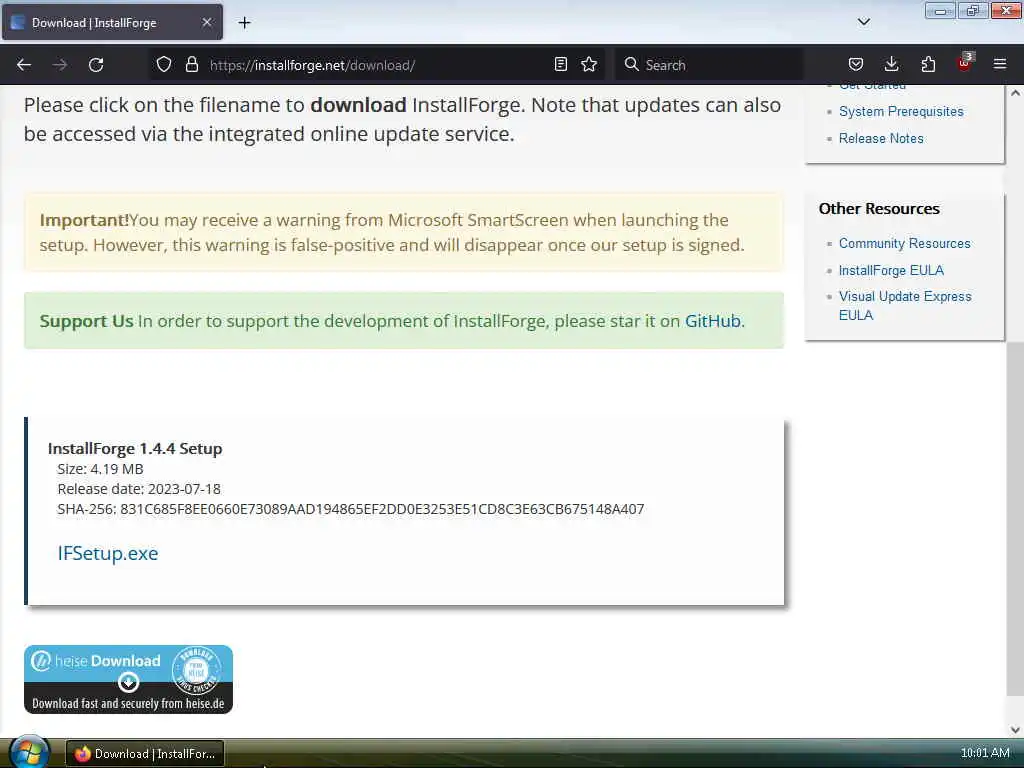Open the Firefox downloads panel
Image resolution: width=1024 pixels, height=768 pixels.
coord(891,65)
